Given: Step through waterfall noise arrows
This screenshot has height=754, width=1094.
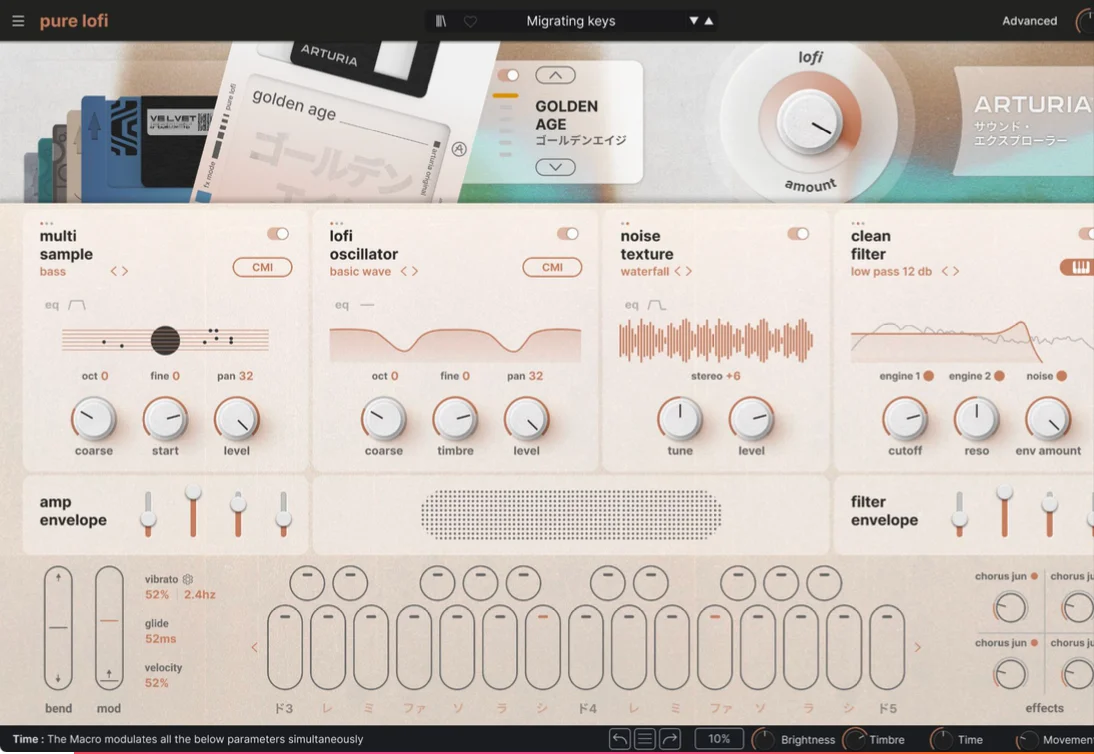Looking at the screenshot, I should [683, 271].
